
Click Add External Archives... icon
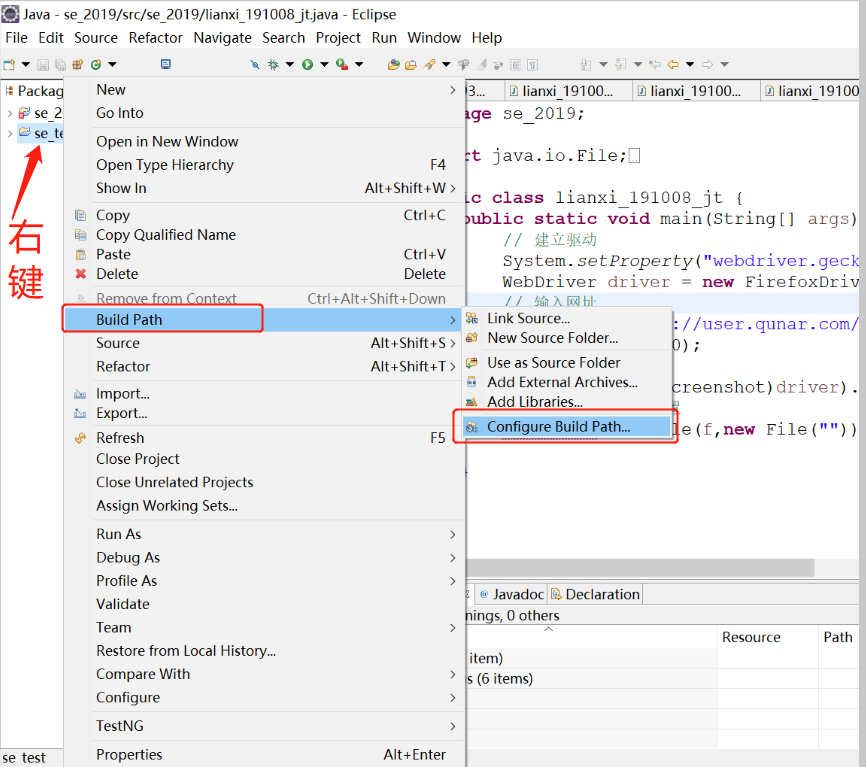pyautogui.click(x=472, y=382)
